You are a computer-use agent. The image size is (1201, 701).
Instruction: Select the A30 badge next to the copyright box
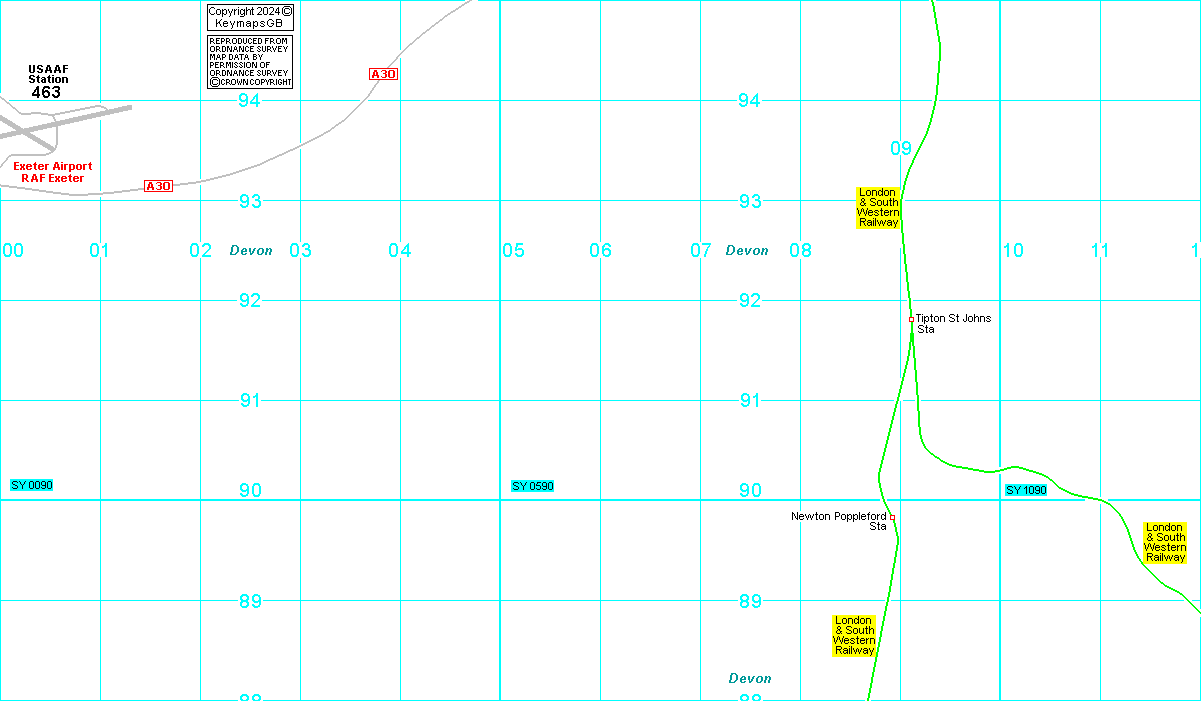click(x=383, y=74)
